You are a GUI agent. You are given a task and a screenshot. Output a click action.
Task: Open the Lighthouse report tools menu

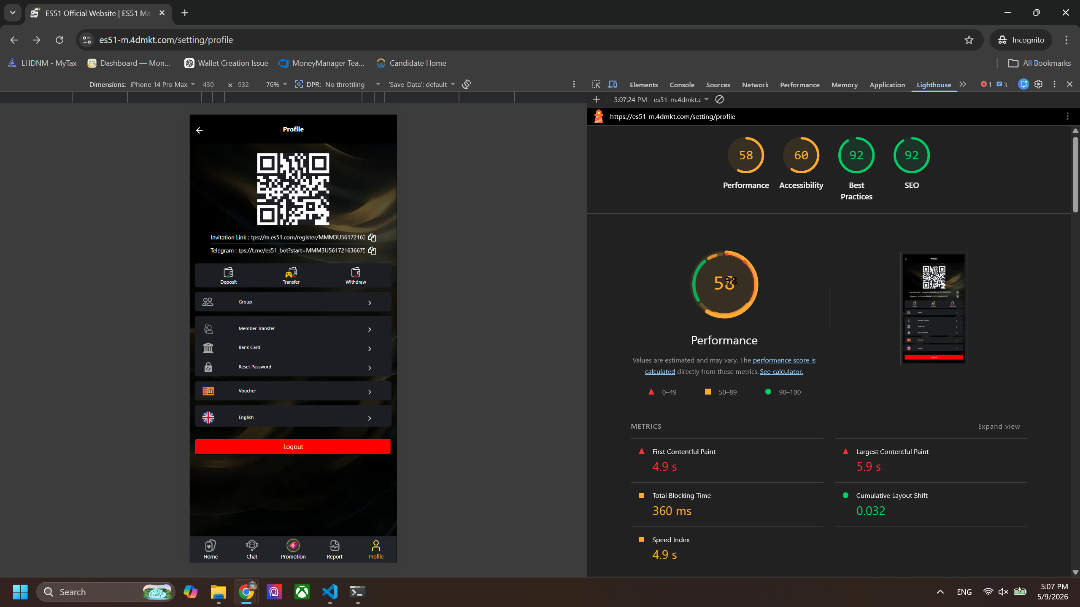coord(1068,116)
